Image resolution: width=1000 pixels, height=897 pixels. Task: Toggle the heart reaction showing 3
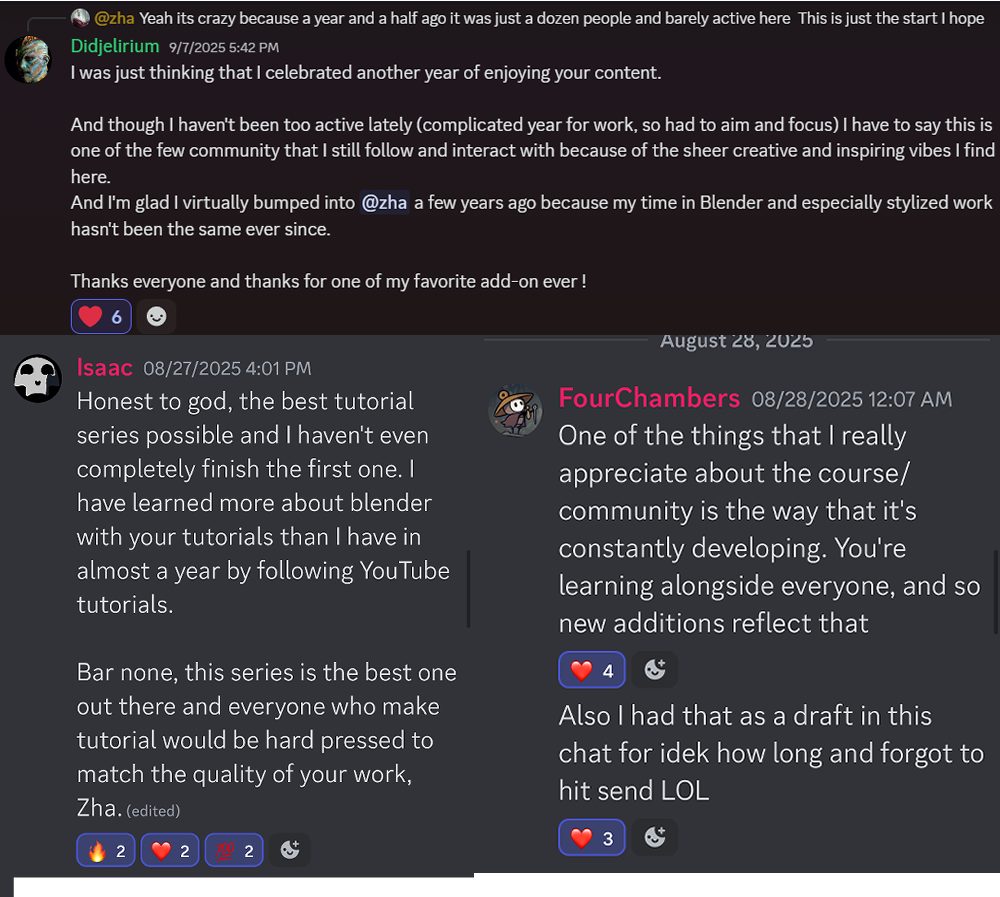pos(592,838)
